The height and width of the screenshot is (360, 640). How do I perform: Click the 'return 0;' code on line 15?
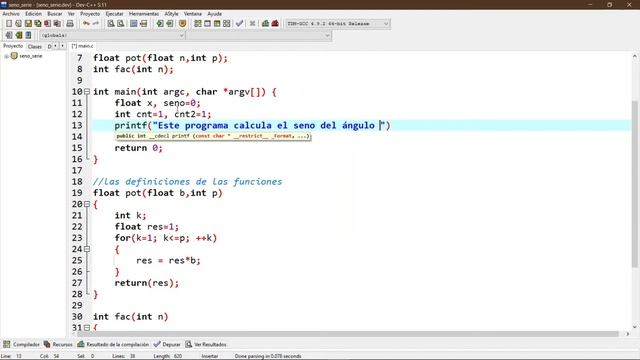[138, 148]
